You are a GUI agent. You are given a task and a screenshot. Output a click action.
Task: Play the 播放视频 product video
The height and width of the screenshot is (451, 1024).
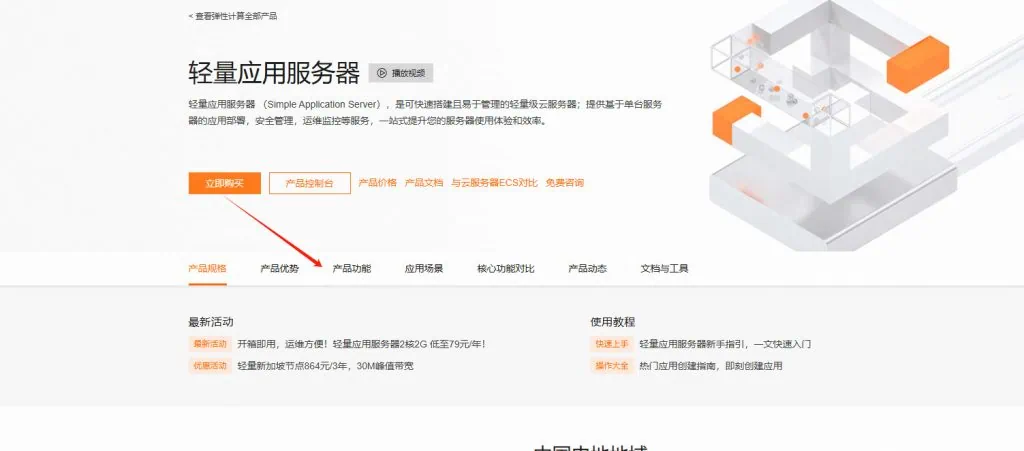[401, 73]
